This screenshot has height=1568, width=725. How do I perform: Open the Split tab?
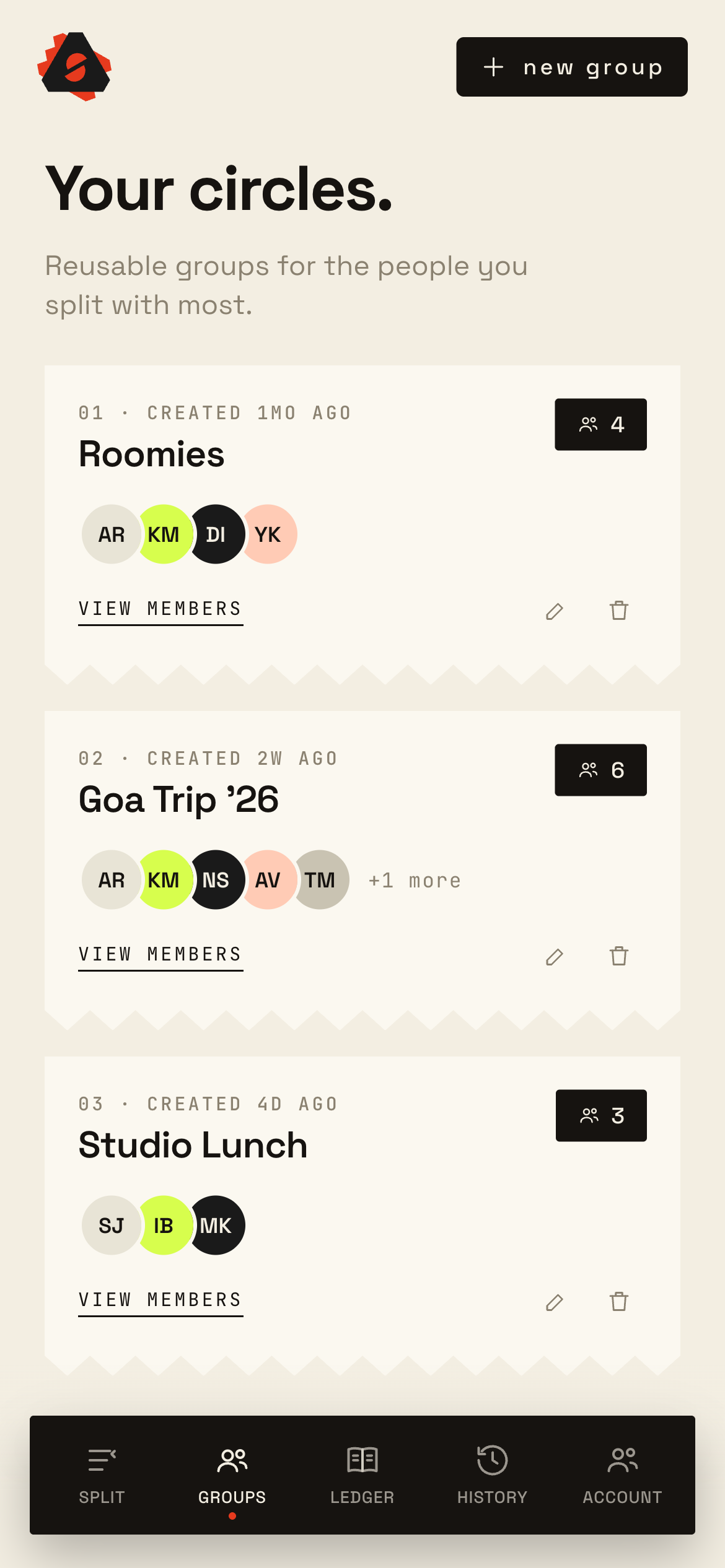click(102, 1476)
